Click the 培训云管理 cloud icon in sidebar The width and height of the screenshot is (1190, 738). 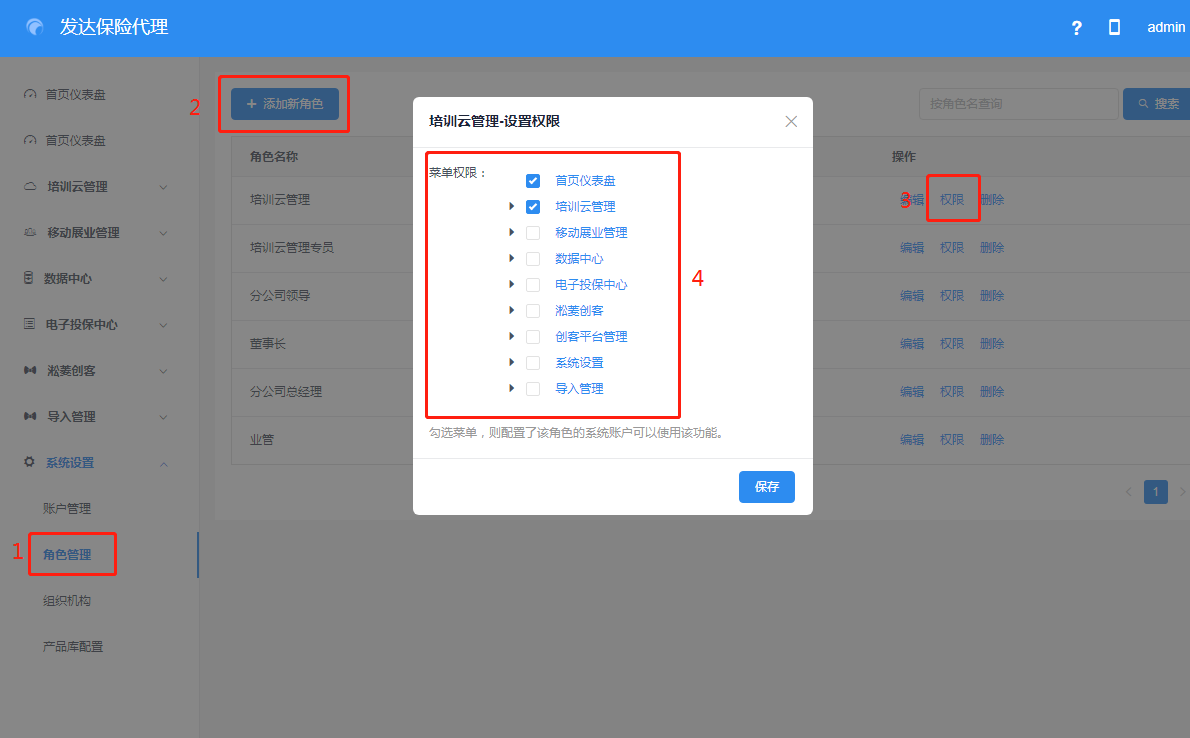pos(29,187)
